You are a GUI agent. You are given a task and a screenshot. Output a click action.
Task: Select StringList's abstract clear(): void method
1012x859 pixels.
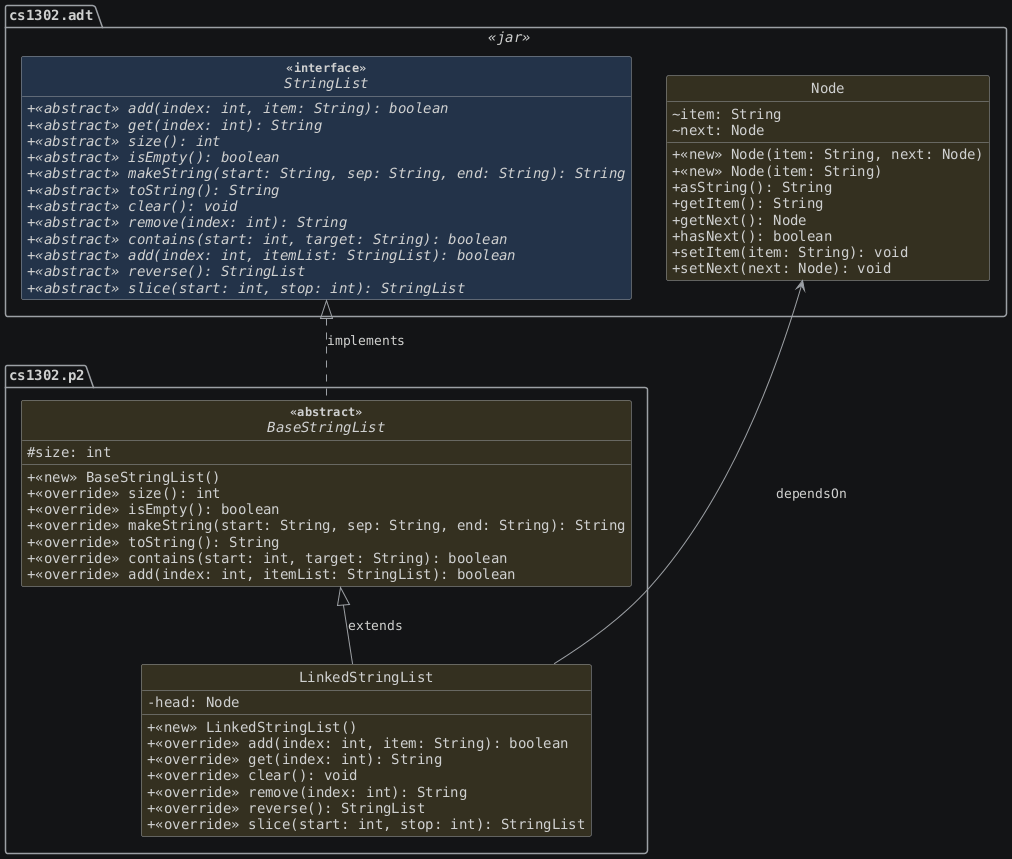pyautogui.click(x=132, y=207)
